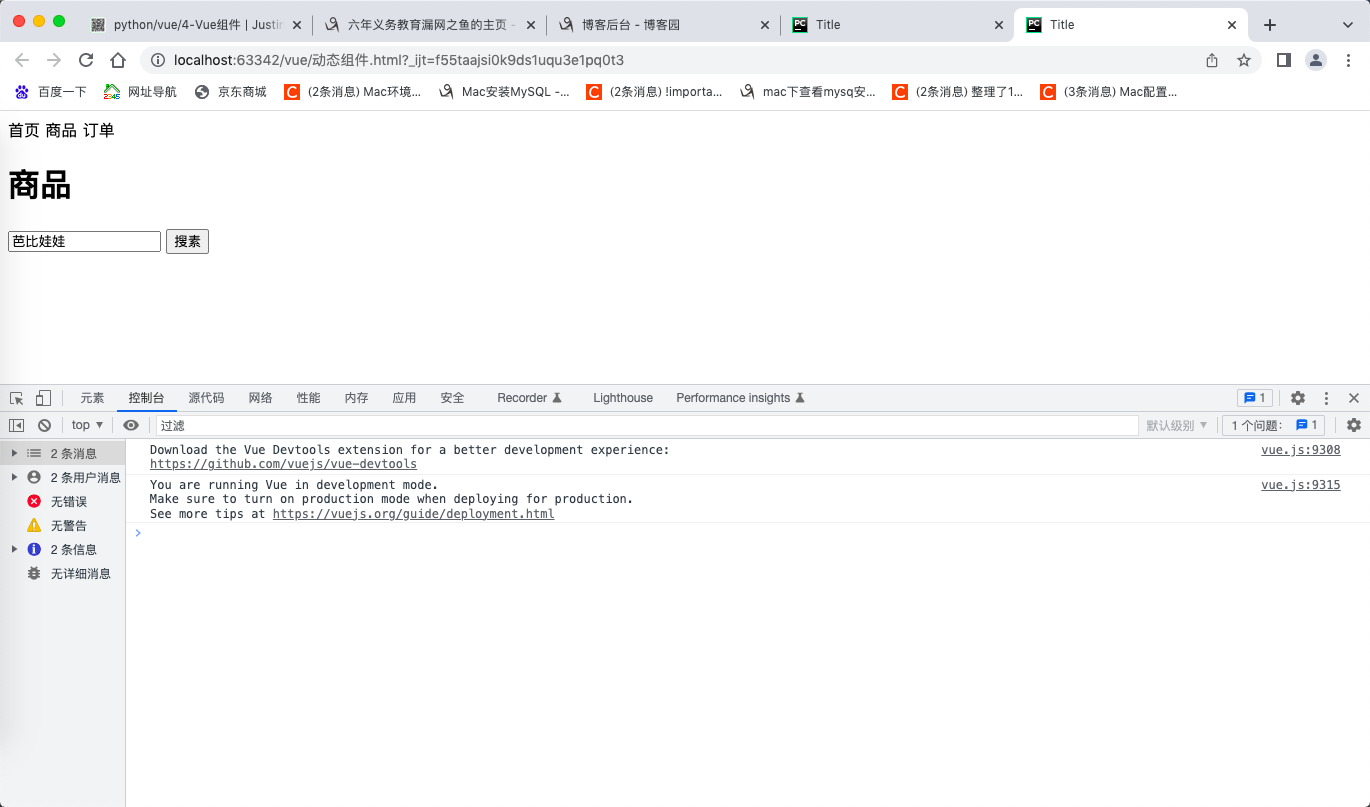The image size is (1370, 807).
Task: Focus the console 过滤 filter field
Action: pyautogui.click(x=647, y=425)
